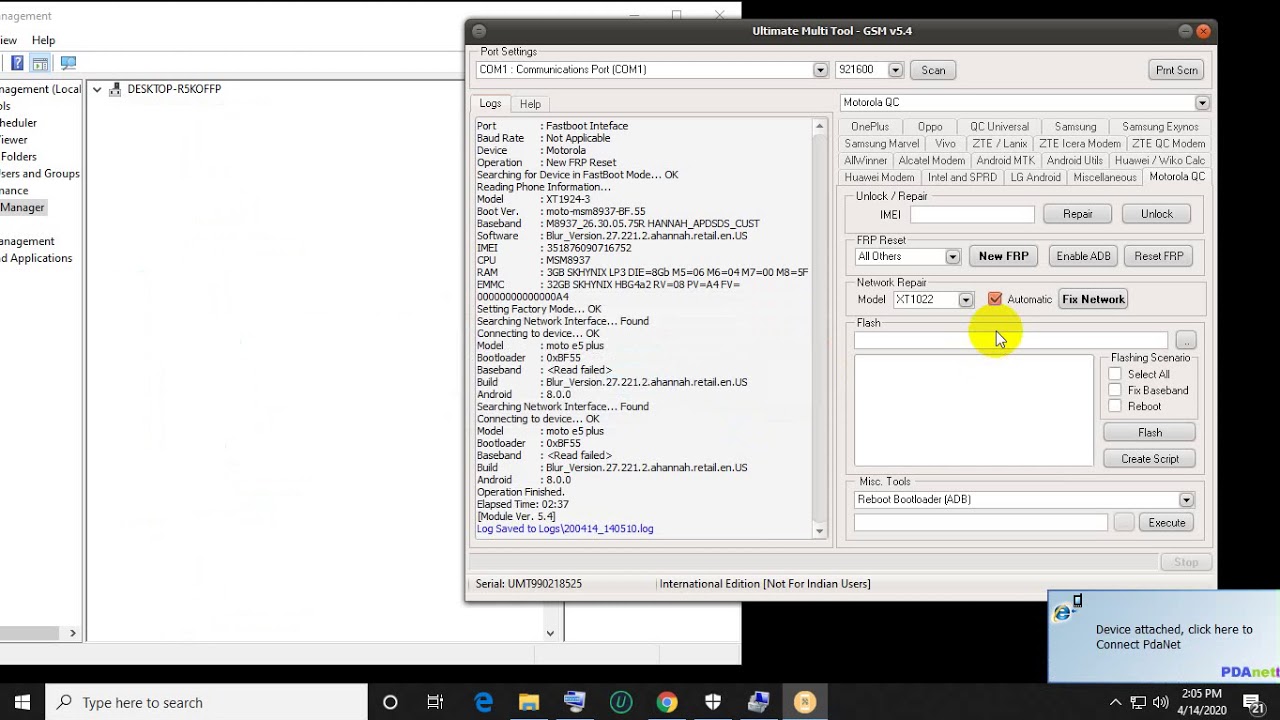Screen dimensions: 1280x720
Task: Open Task View on the taskbar
Action: (435, 702)
